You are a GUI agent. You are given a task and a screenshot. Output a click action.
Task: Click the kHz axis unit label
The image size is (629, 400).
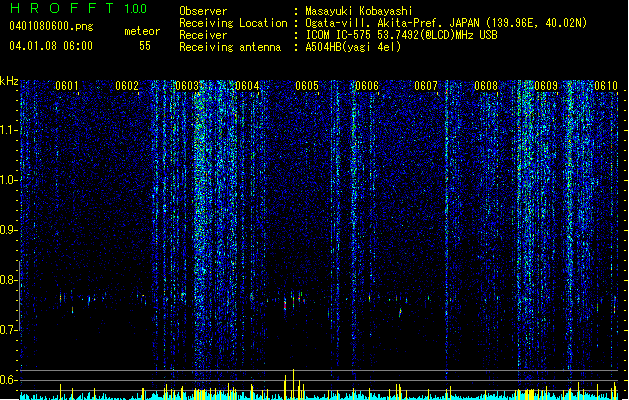(9, 81)
